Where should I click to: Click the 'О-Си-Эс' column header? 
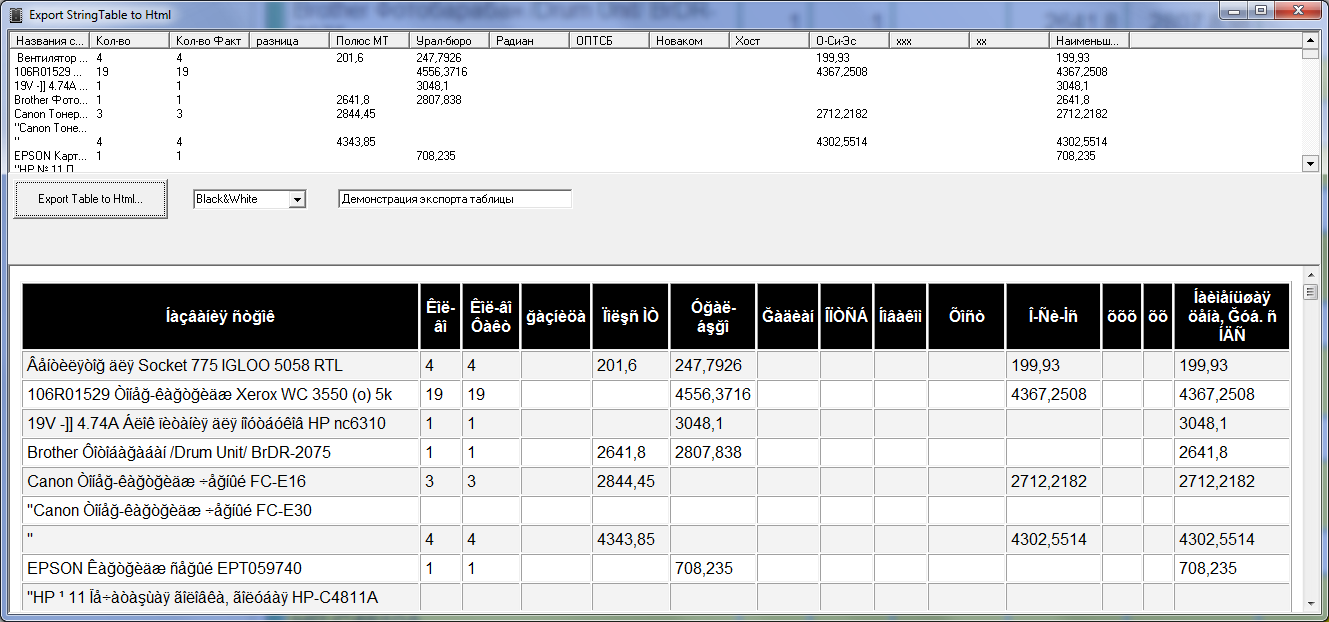[850, 41]
